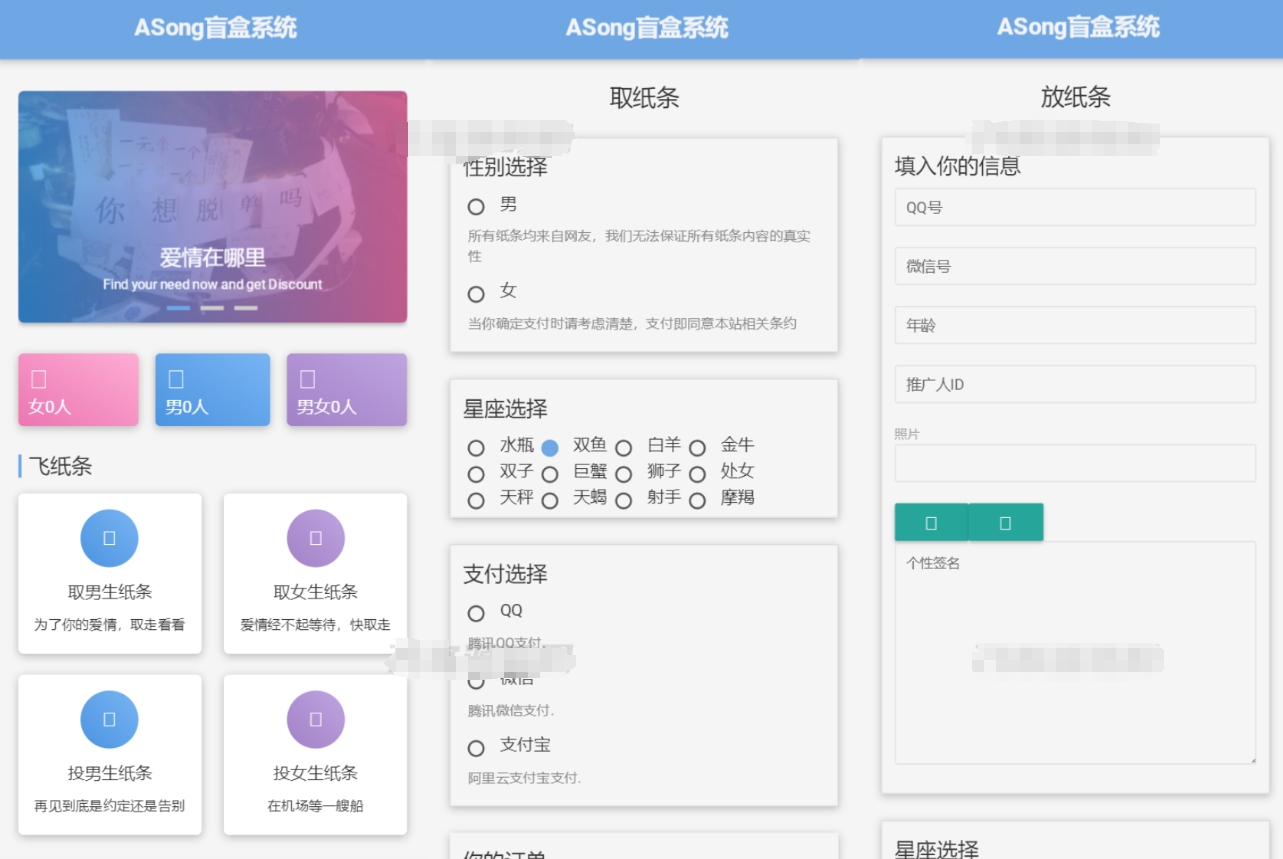Click 腾讯微信支付 description text

pos(511,711)
